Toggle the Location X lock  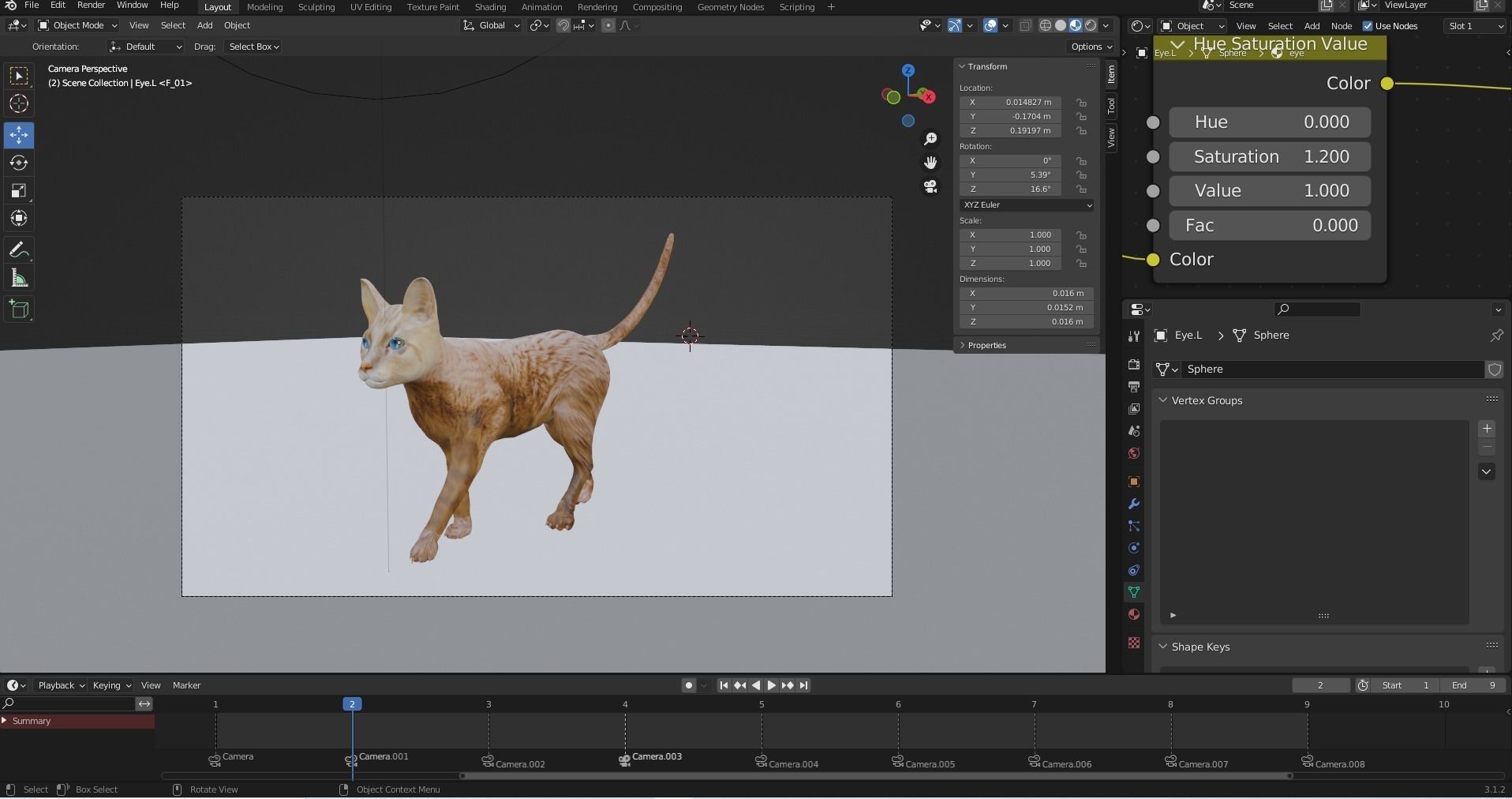1081,103
